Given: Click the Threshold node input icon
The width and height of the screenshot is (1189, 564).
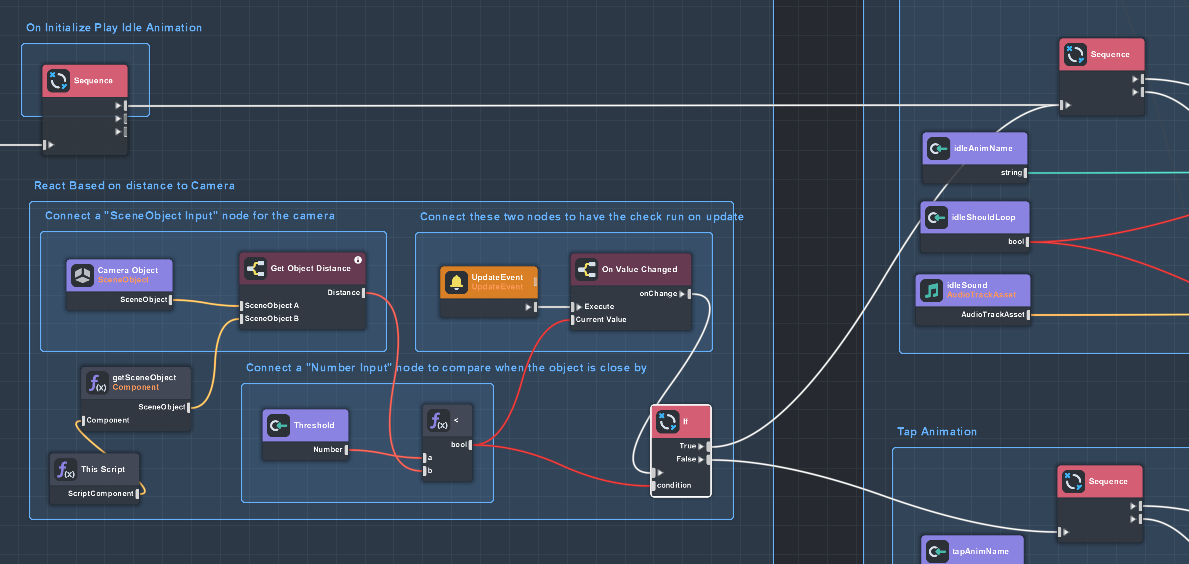Looking at the screenshot, I should 278,425.
